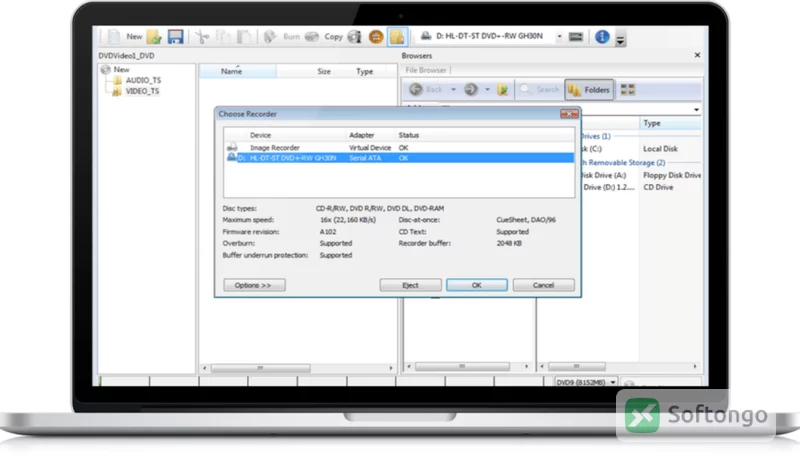This screenshot has width=800, height=456.
Task: Switch to the File Browser tab
Action: point(426,70)
